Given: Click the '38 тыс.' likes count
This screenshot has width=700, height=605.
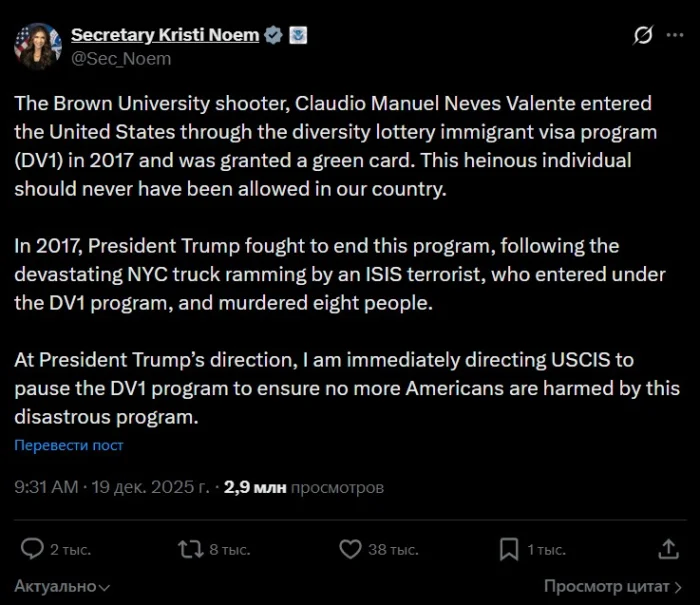Looking at the screenshot, I should (x=392, y=549).
